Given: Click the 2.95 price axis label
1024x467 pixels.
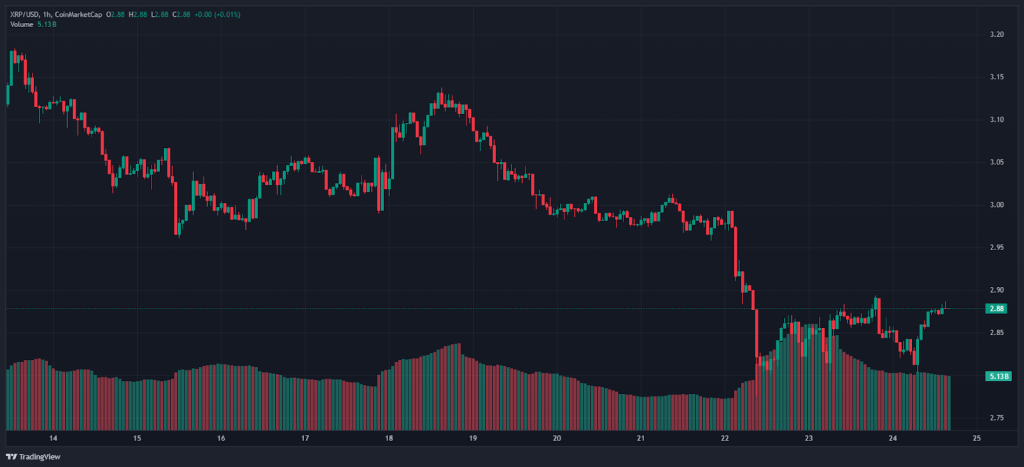Looking at the screenshot, I should (995, 248).
